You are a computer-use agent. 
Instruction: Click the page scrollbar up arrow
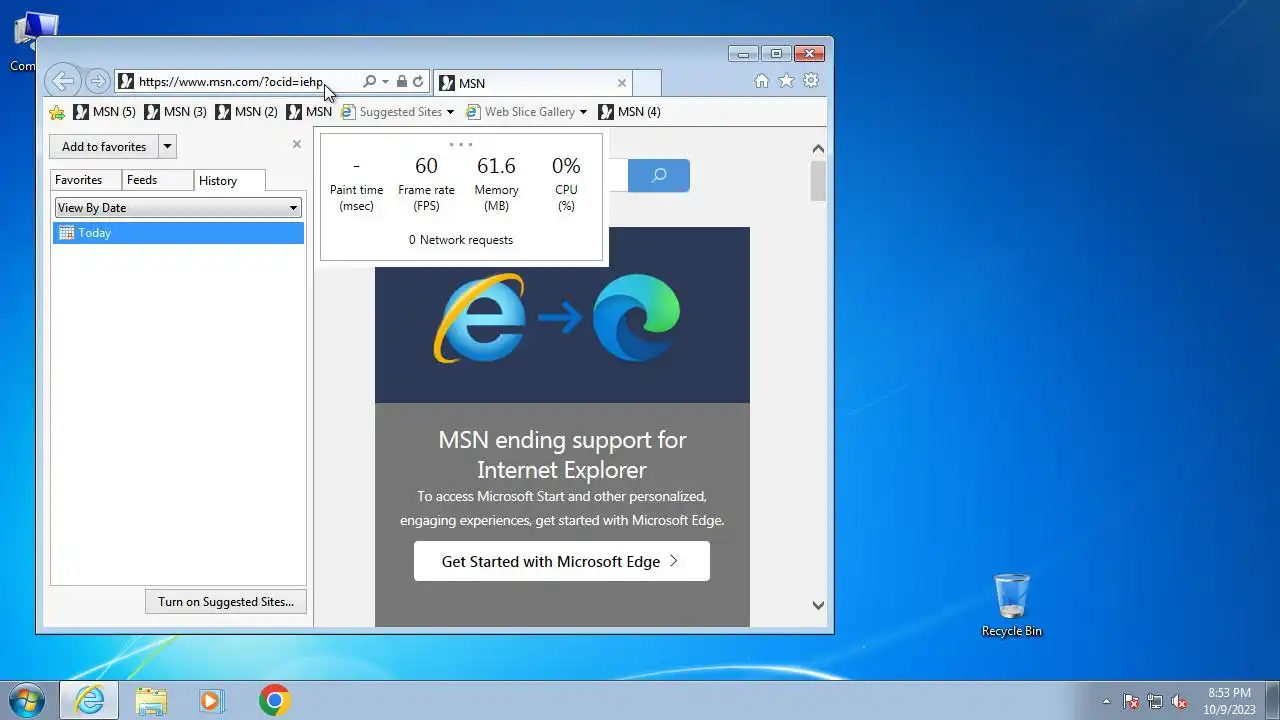coord(818,149)
